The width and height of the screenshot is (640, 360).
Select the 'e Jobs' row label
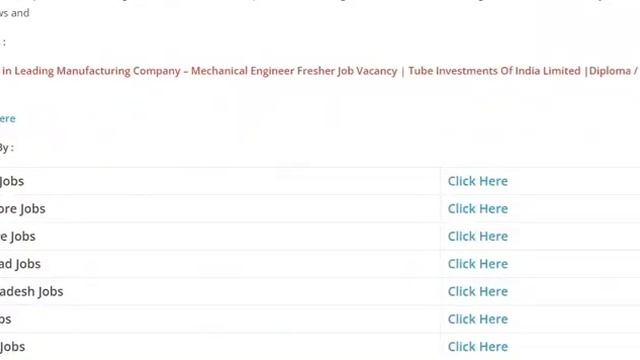(18, 237)
